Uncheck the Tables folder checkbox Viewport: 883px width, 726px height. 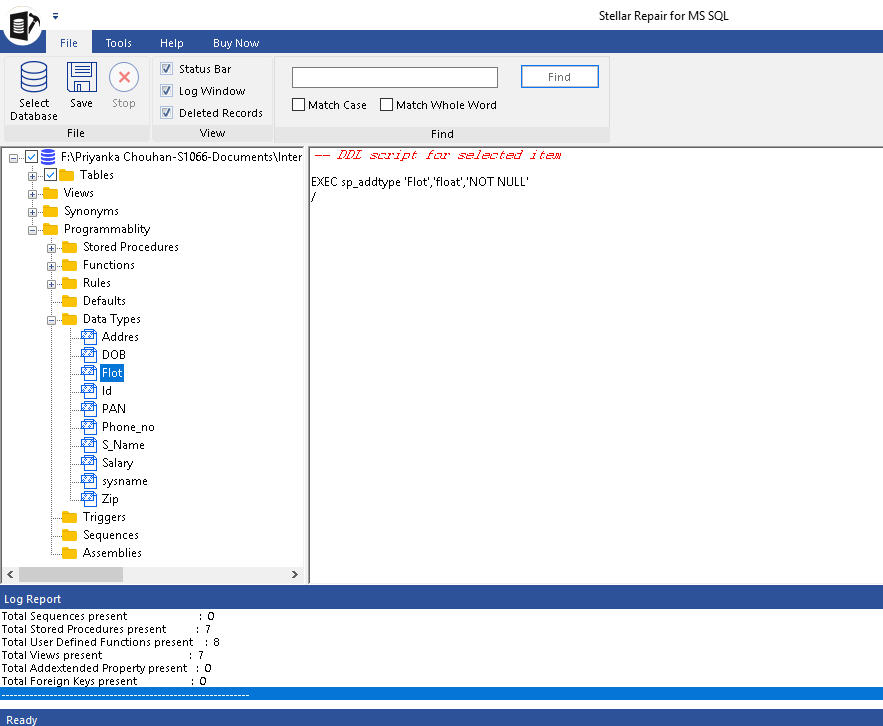click(50, 175)
